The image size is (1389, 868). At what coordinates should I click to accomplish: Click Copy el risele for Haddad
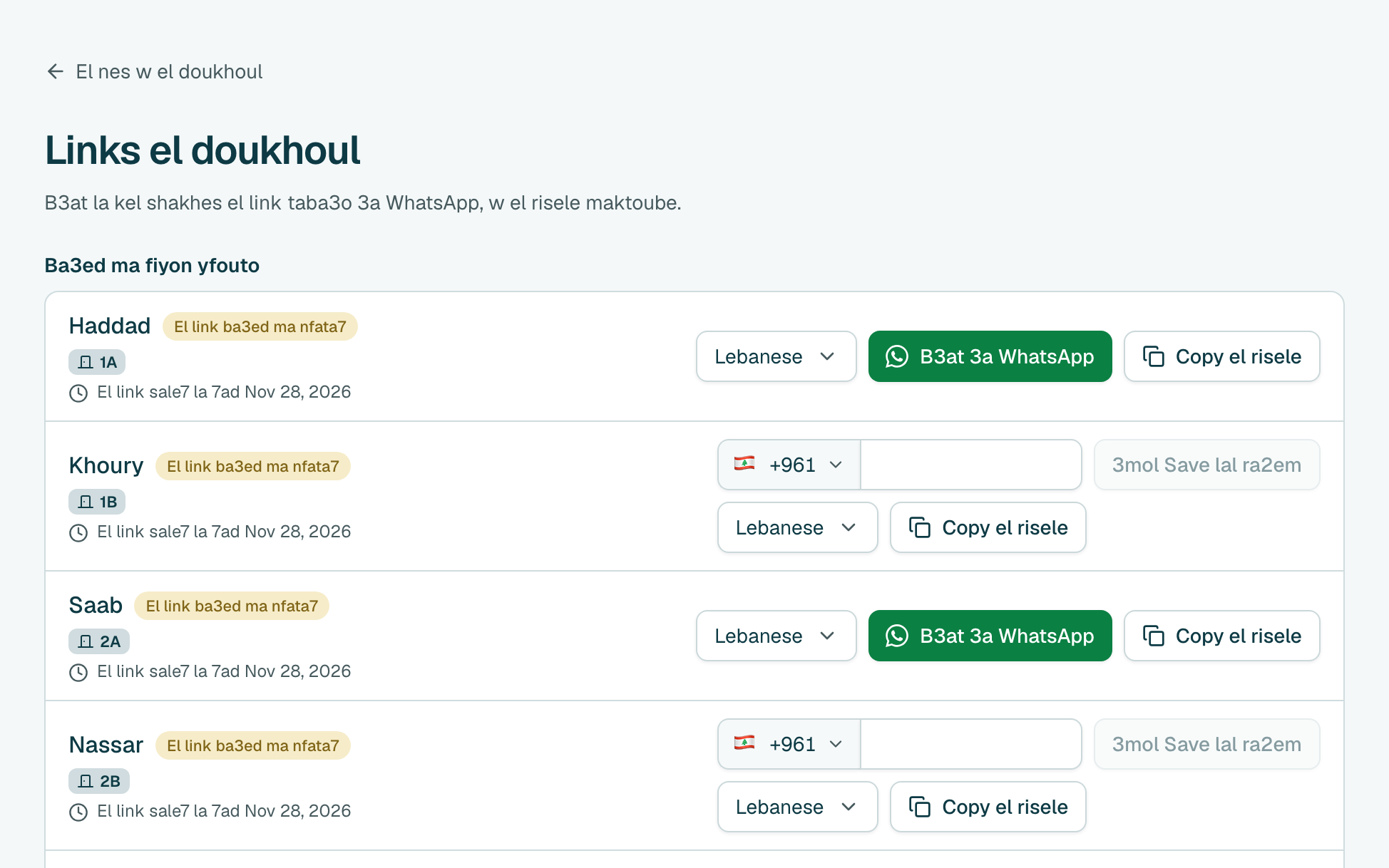1221,356
